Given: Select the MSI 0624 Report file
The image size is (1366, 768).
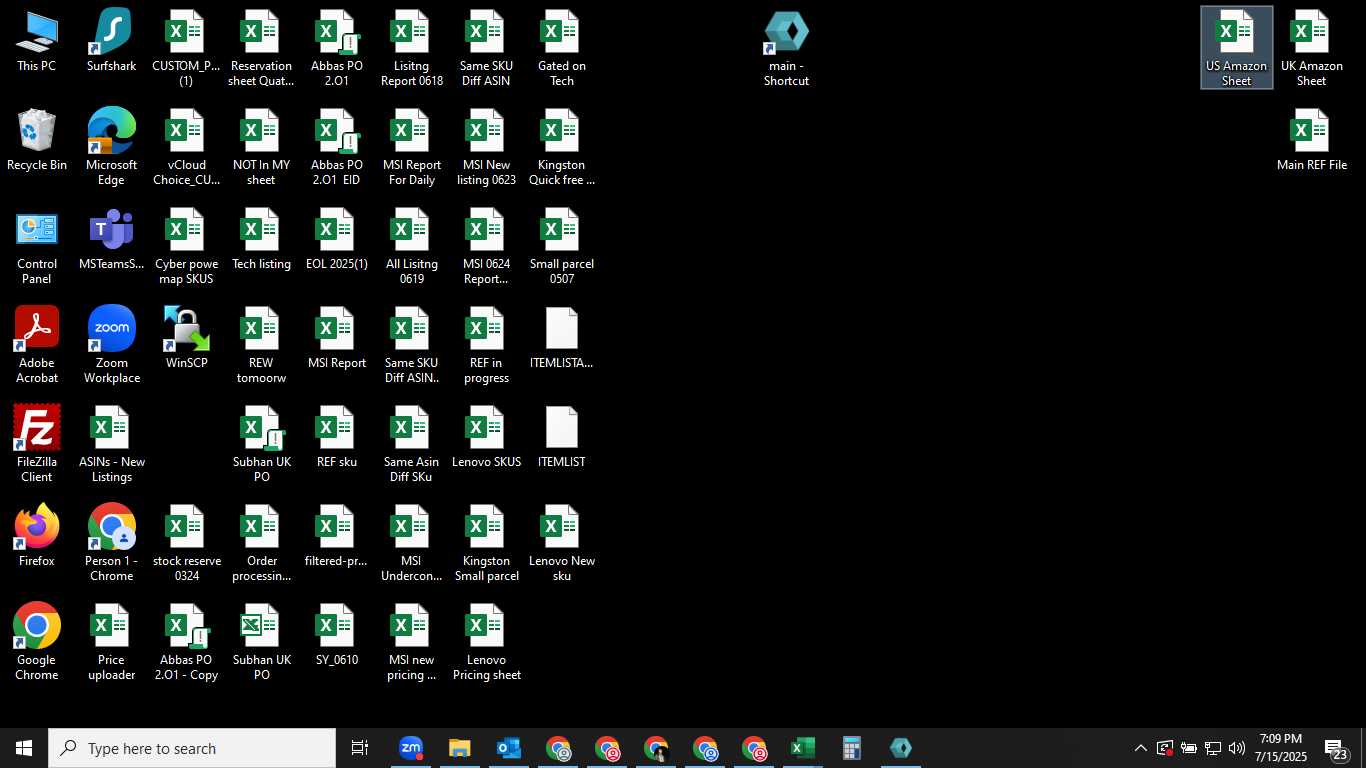Looking at the screenshot, I should tap(486, 247).
